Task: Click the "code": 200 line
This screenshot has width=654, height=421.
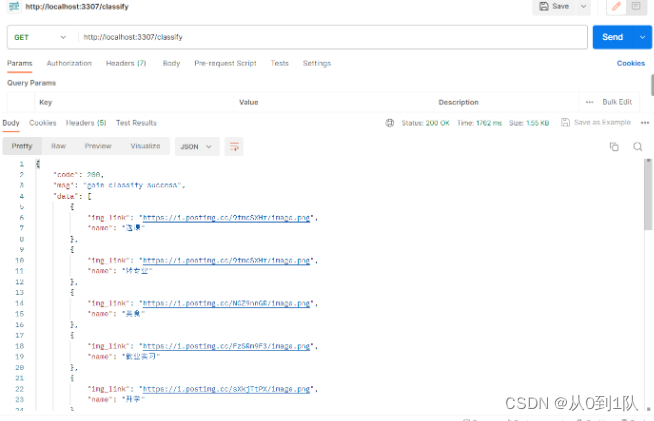Action: (x=78, y=175)
